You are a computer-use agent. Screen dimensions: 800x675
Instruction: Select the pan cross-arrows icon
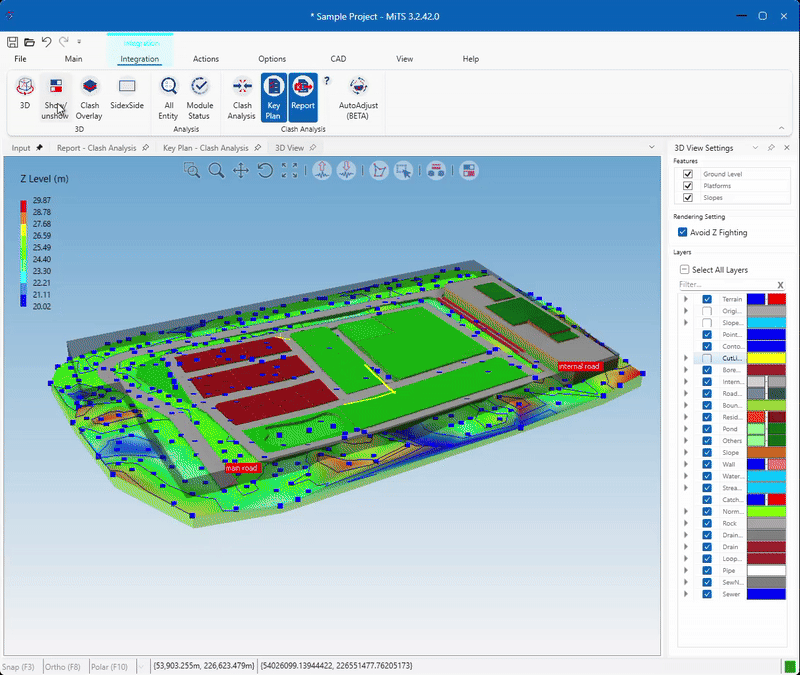click(240, 170)
